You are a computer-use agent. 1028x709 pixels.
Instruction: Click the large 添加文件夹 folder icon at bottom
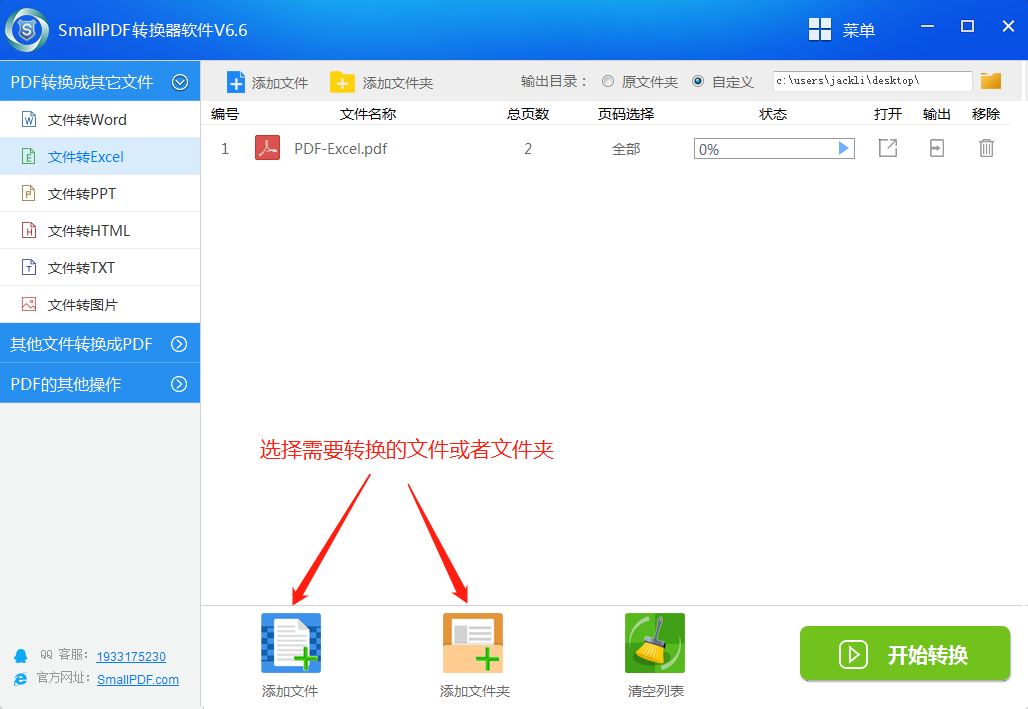pyautogui.click(x=473, y=643)
